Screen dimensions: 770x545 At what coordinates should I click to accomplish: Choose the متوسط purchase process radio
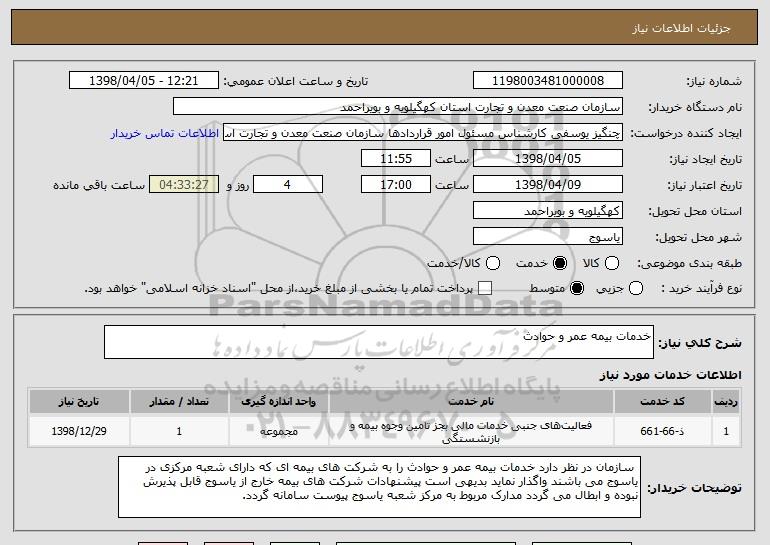coord(577,288)
